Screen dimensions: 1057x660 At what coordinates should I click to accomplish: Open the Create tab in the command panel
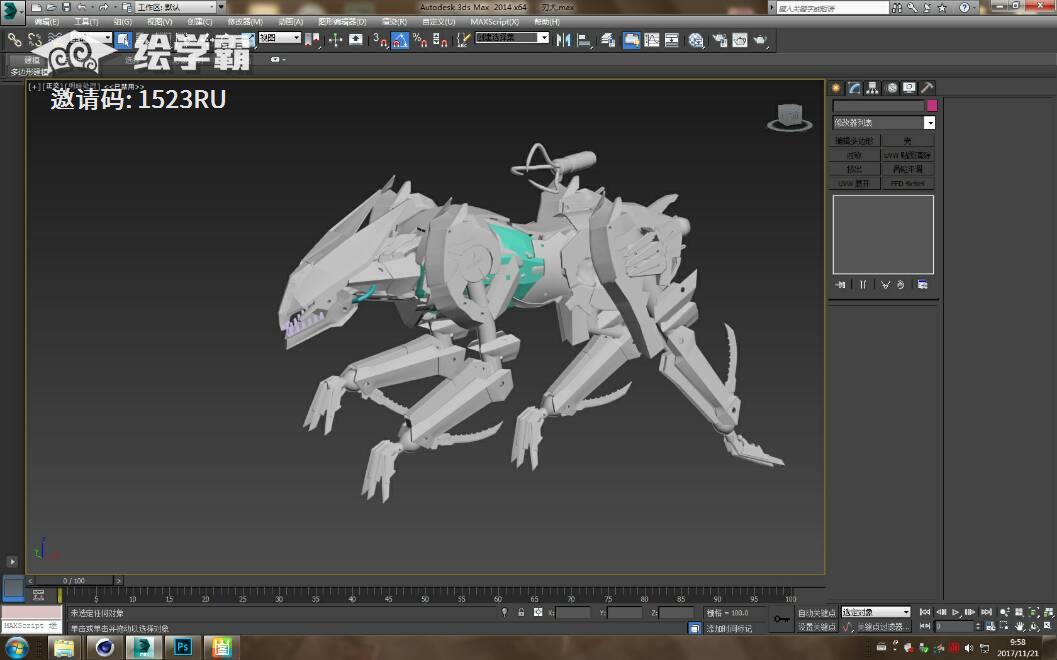coord(836,88)
